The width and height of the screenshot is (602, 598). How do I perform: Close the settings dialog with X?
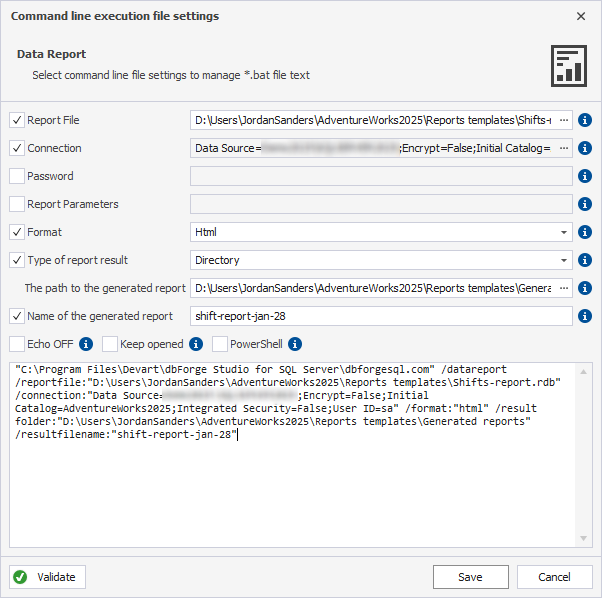click(581, 16)
